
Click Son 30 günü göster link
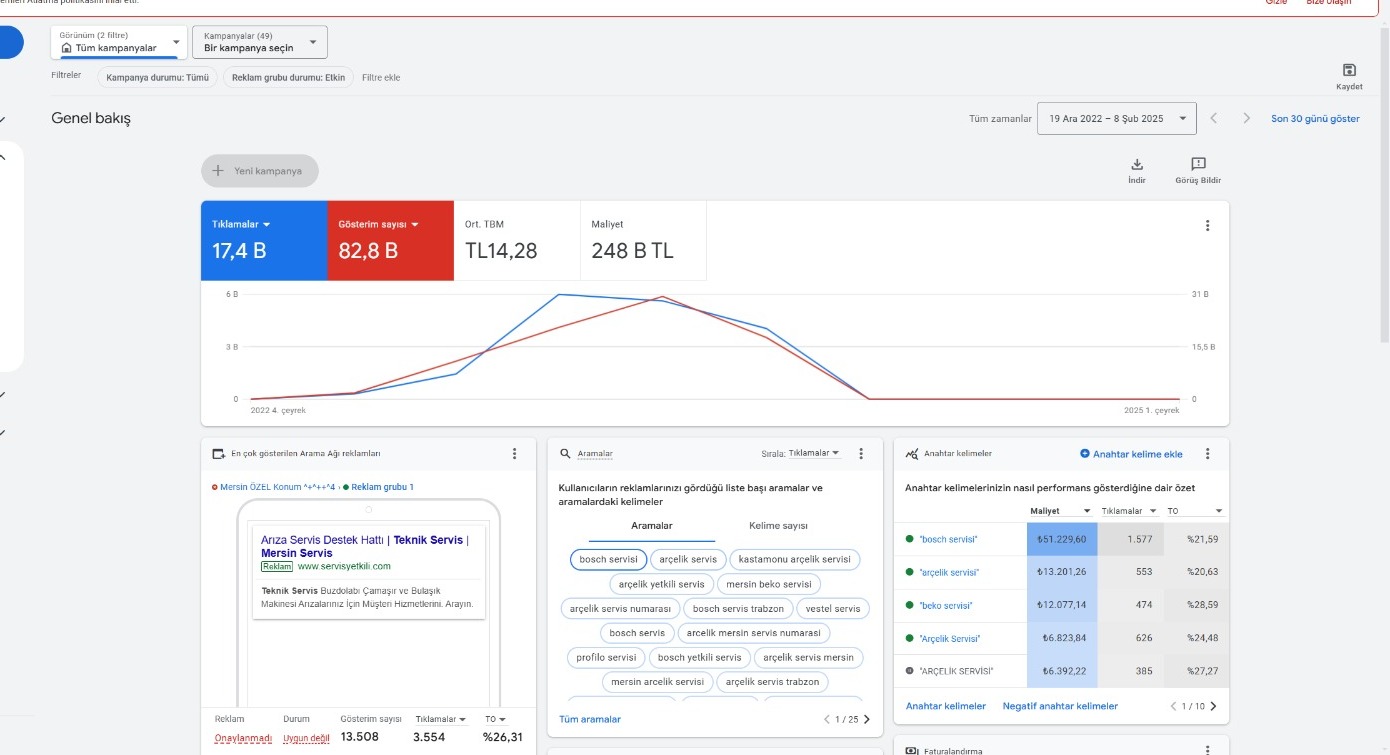1315,118
